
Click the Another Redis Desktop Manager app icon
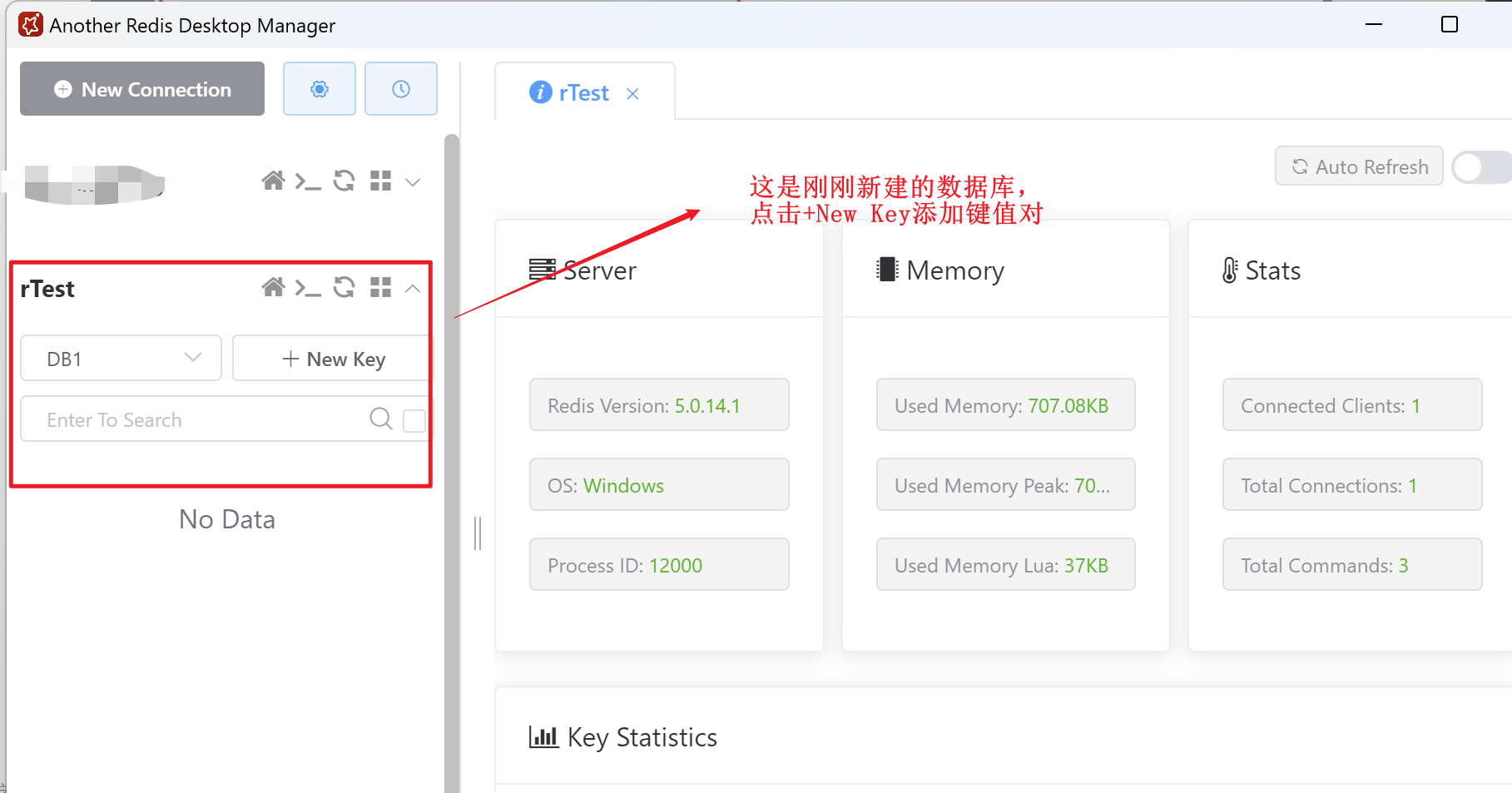click(x=31, y=25)
